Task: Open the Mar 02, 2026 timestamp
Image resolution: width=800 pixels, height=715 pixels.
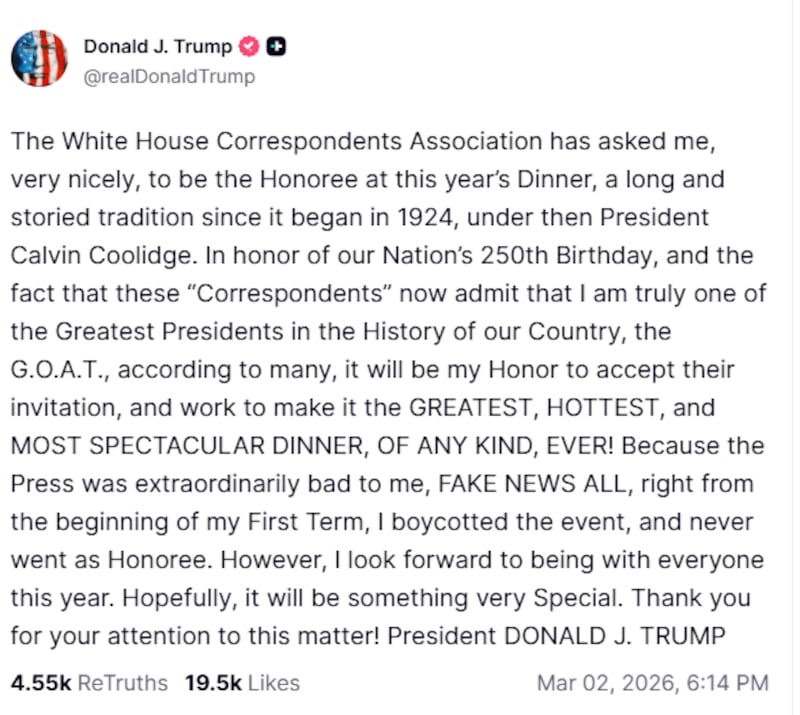Action: (606, 683)
